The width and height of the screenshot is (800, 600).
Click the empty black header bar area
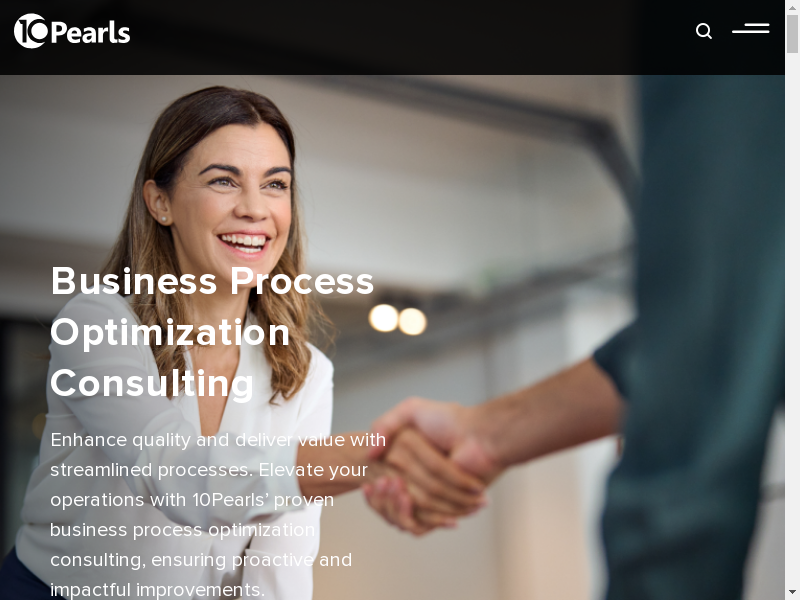[x=408, y=36]
